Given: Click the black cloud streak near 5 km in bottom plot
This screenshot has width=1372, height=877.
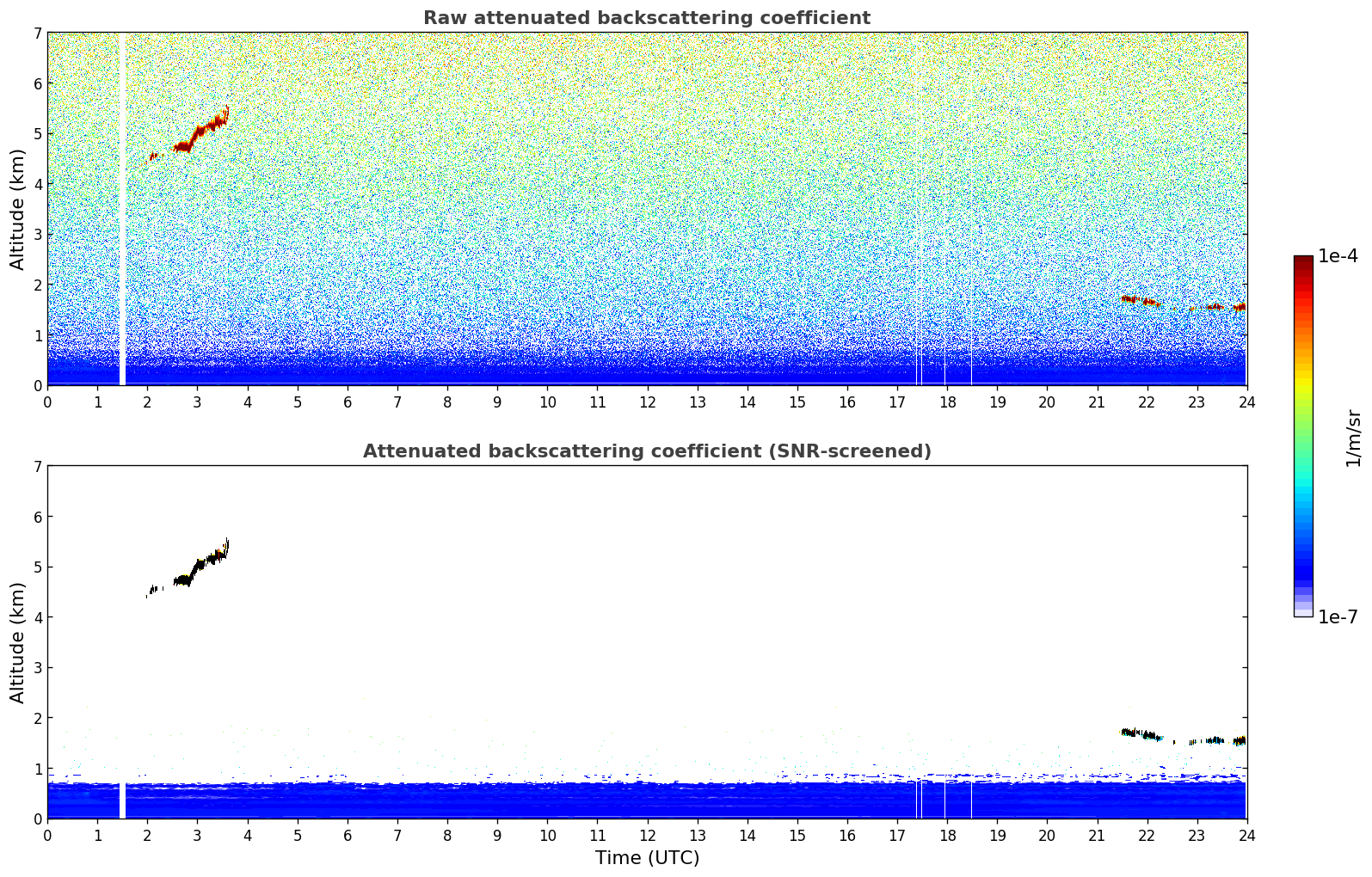Looking at the screenshot, I should 200,565.
